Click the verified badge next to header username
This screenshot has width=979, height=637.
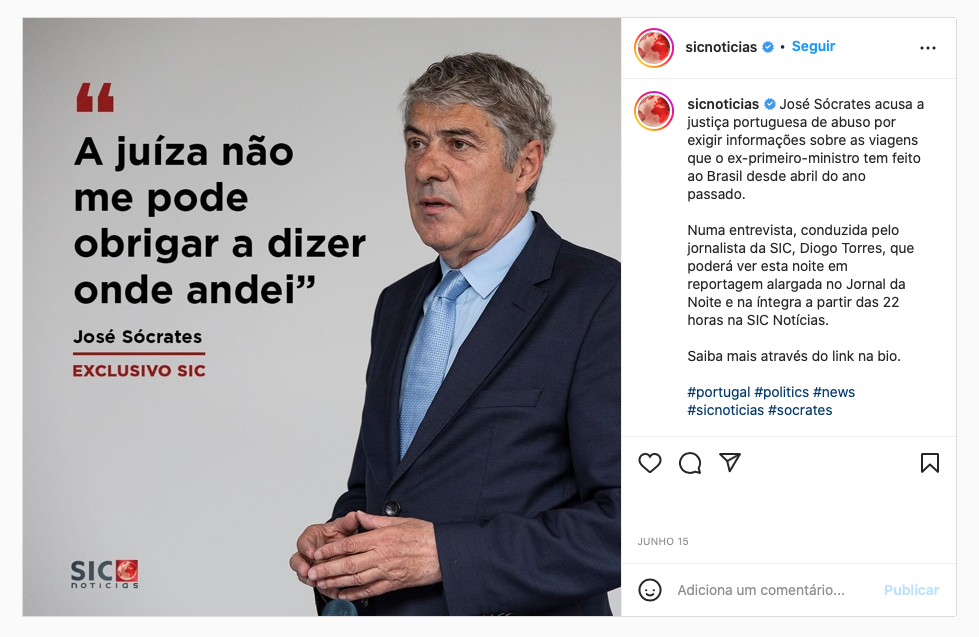(x=768, y=47)
